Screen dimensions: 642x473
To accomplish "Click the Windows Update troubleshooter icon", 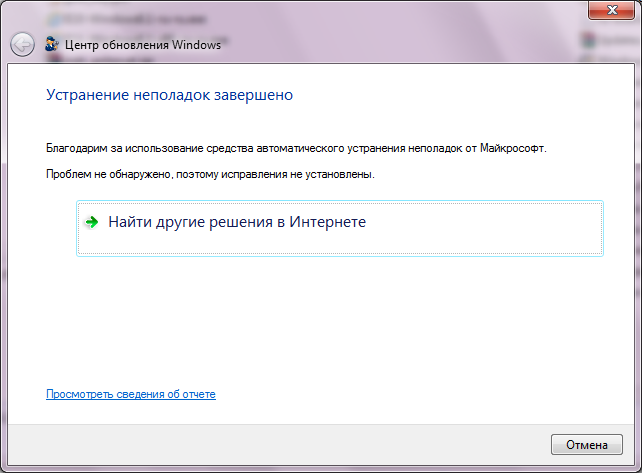I will 52,44.
